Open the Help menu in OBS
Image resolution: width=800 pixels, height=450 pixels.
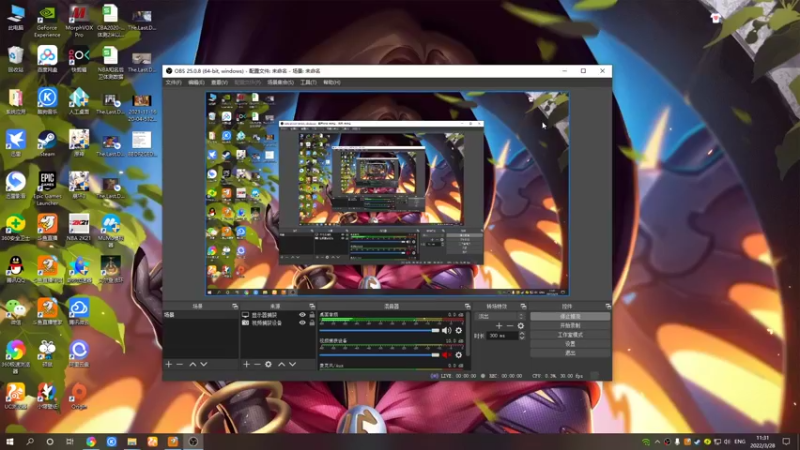(x=332, y=83)
